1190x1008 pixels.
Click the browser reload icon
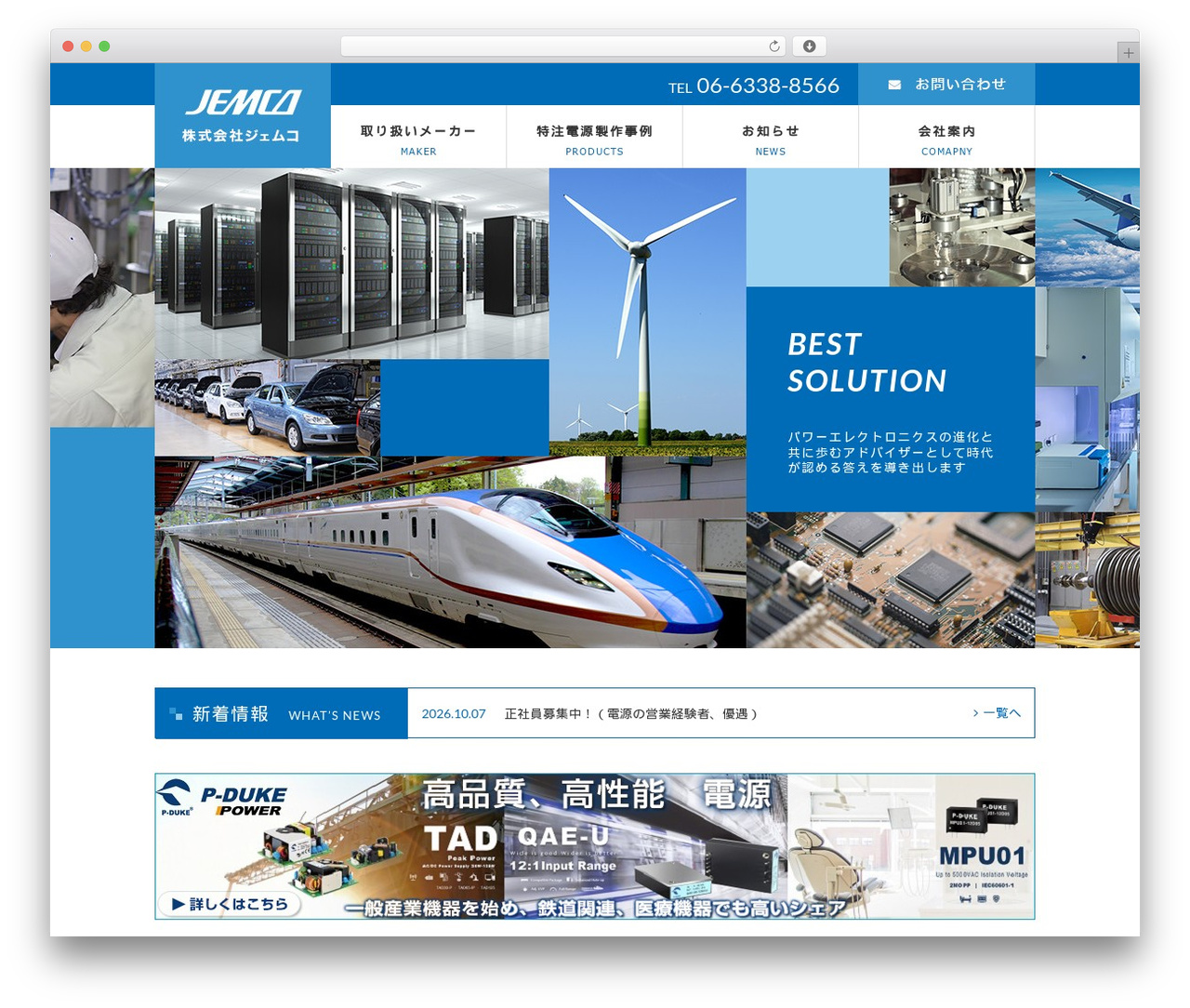(774, 46)
